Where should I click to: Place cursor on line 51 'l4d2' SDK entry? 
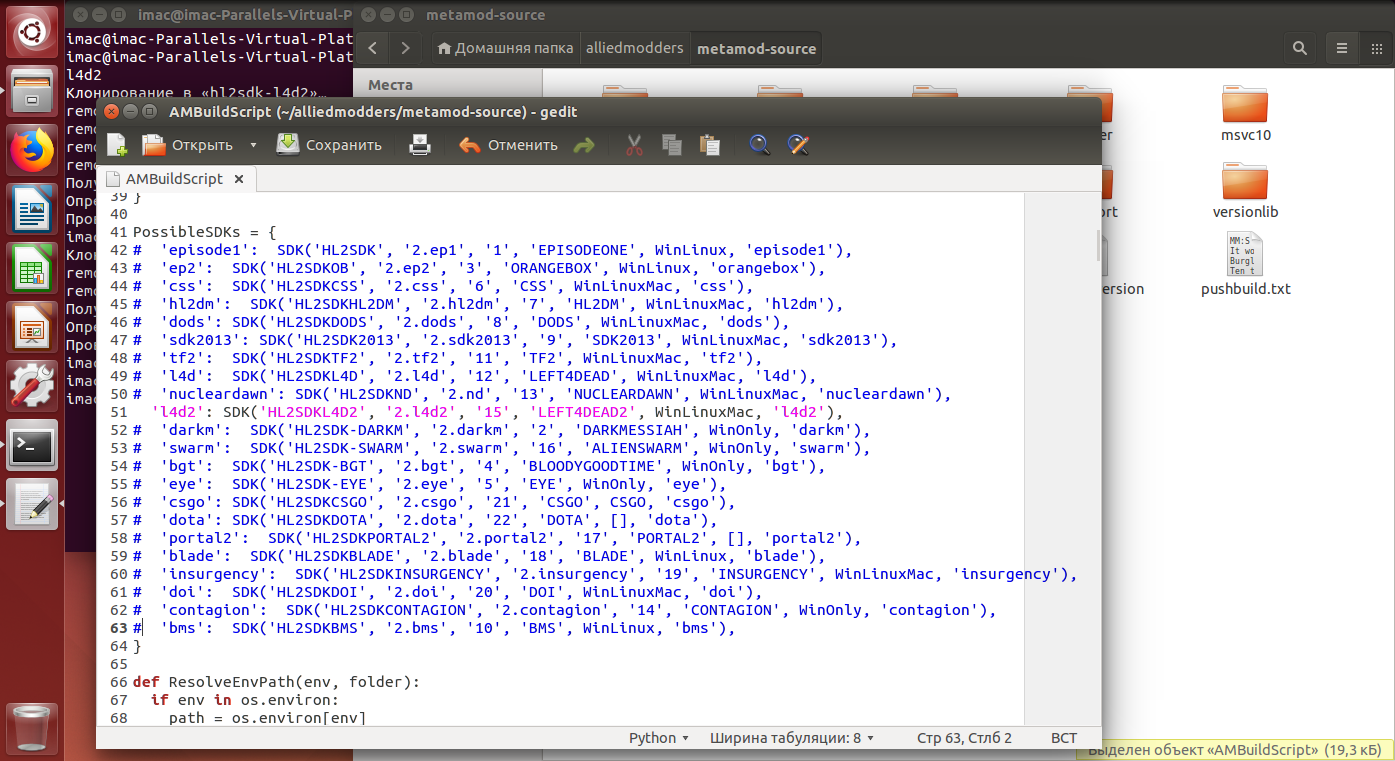tap(498, 412)
